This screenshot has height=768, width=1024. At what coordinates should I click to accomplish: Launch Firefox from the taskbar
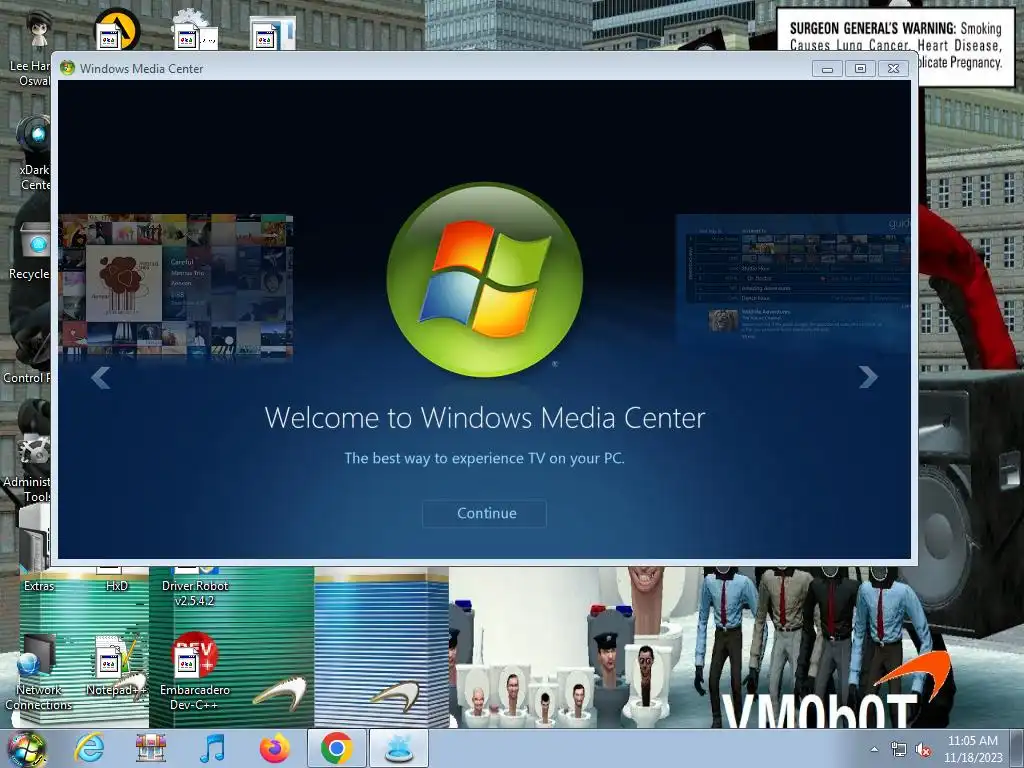click(275, 748)
